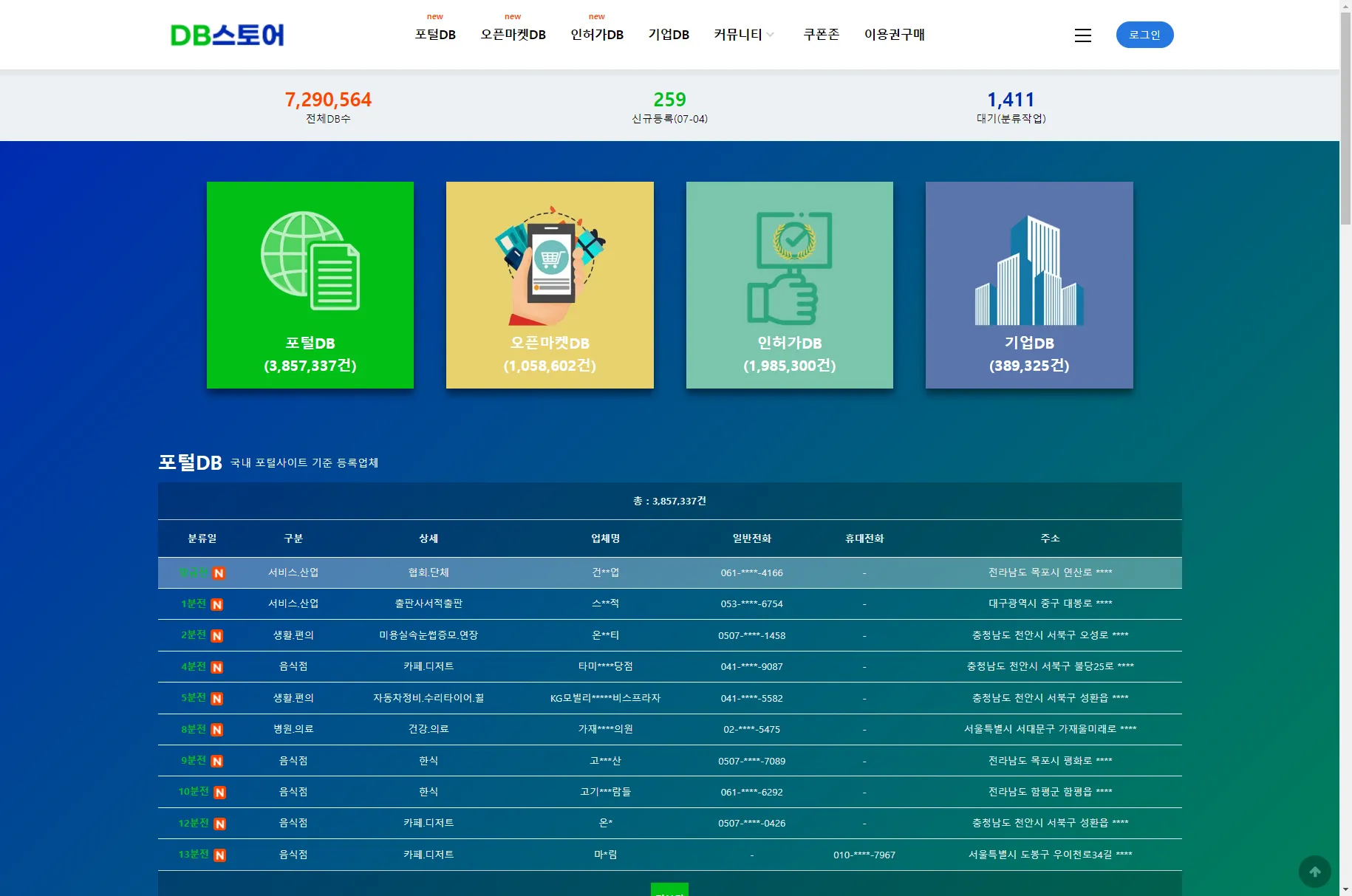Select 포털DB in the navigation bar
The image size is (1352, 896).
(x=434, y=34)
